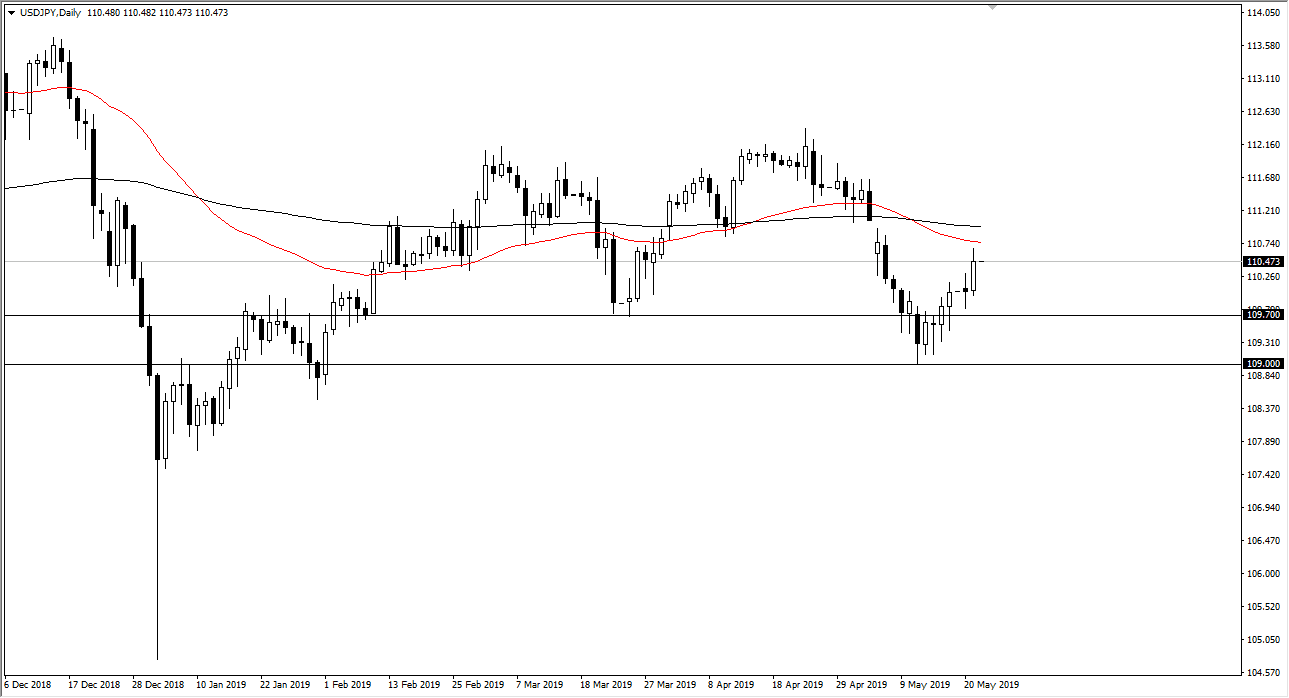The width and height of the screenshot is (1289, 698).
Task: Click the highlighted 109.700 price level tag
Action: coord(1262,314)
